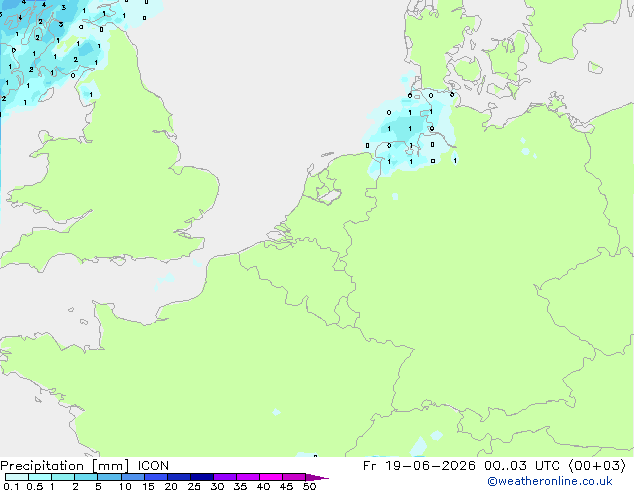
Task: Click the "50" legend scale label
Action: click(309, 486)
